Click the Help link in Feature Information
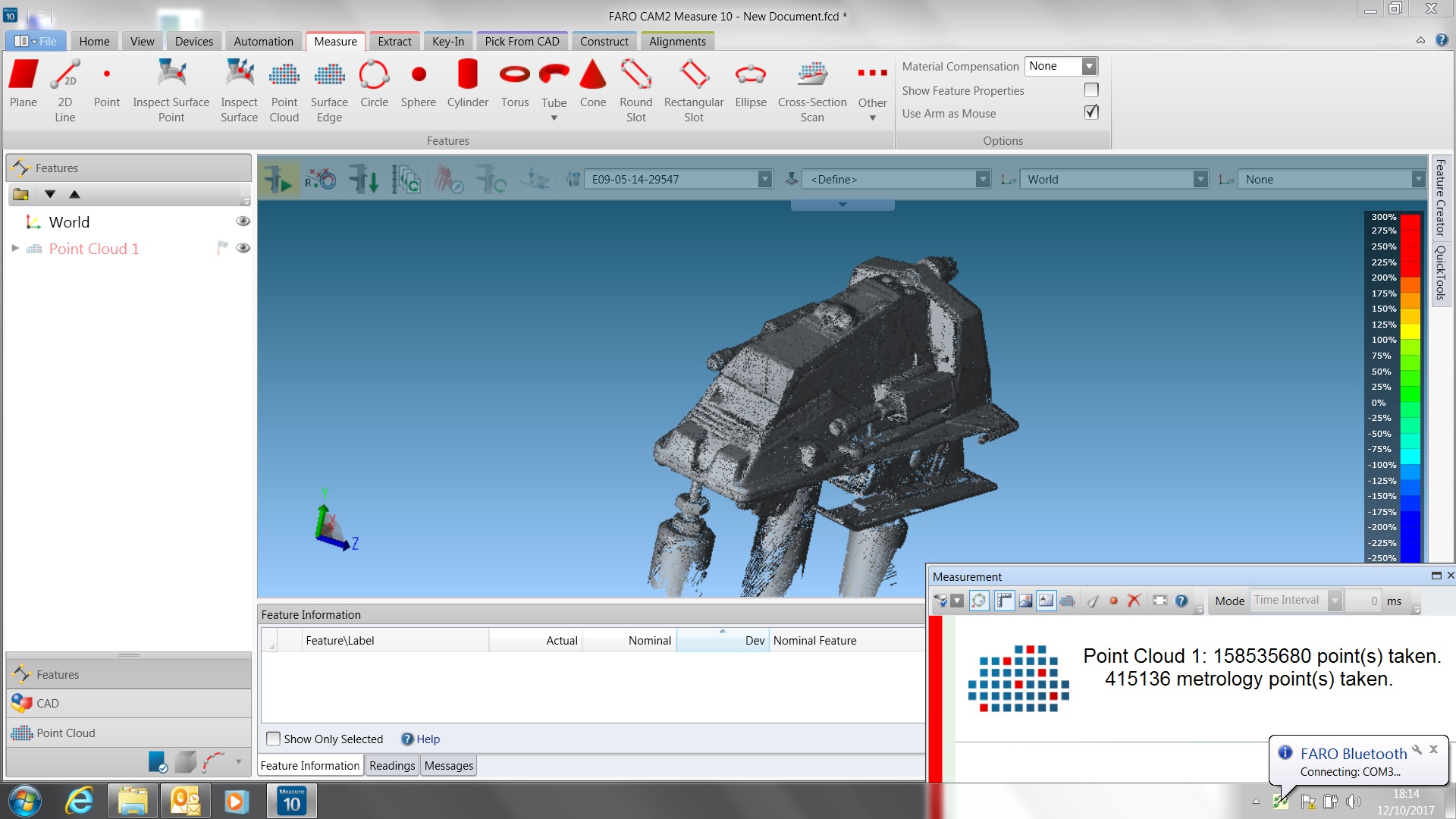 428,739
